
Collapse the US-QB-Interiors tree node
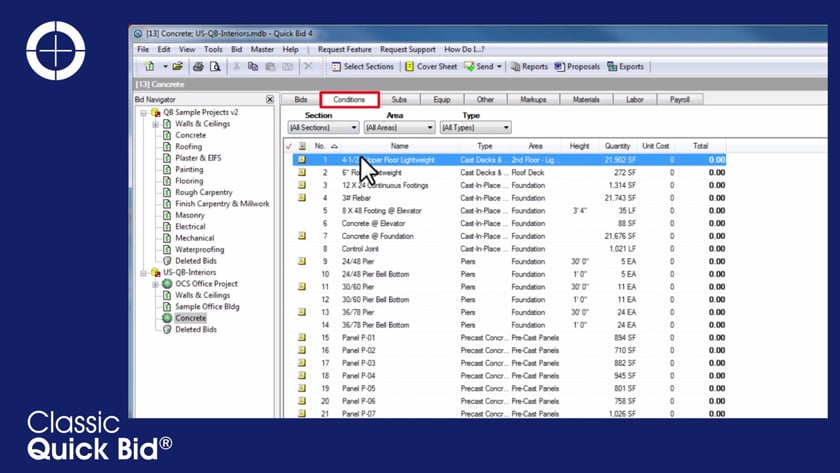click(144, 273)
